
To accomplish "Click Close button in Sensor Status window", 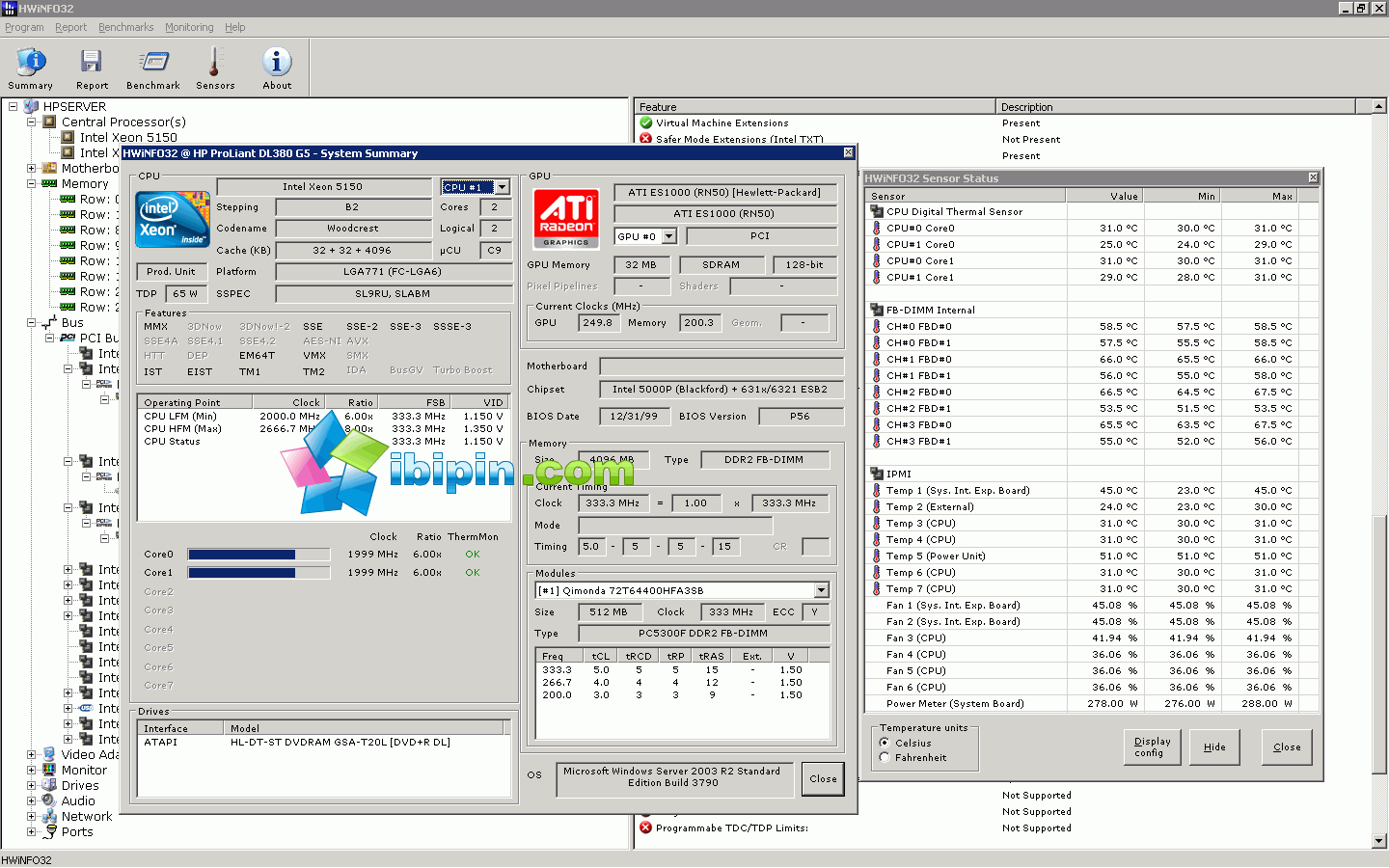I will click(1287, 747).
